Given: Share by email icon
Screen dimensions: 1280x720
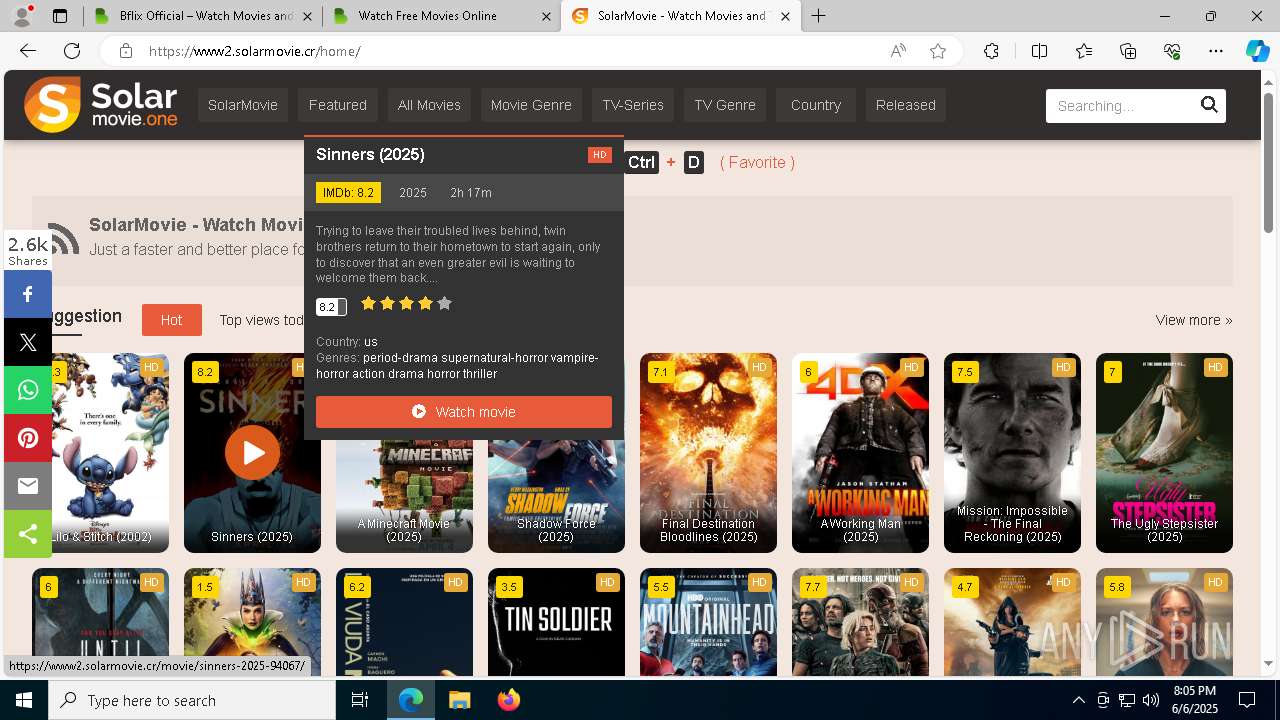Looking at the screenshot, I should coord(28,486).
